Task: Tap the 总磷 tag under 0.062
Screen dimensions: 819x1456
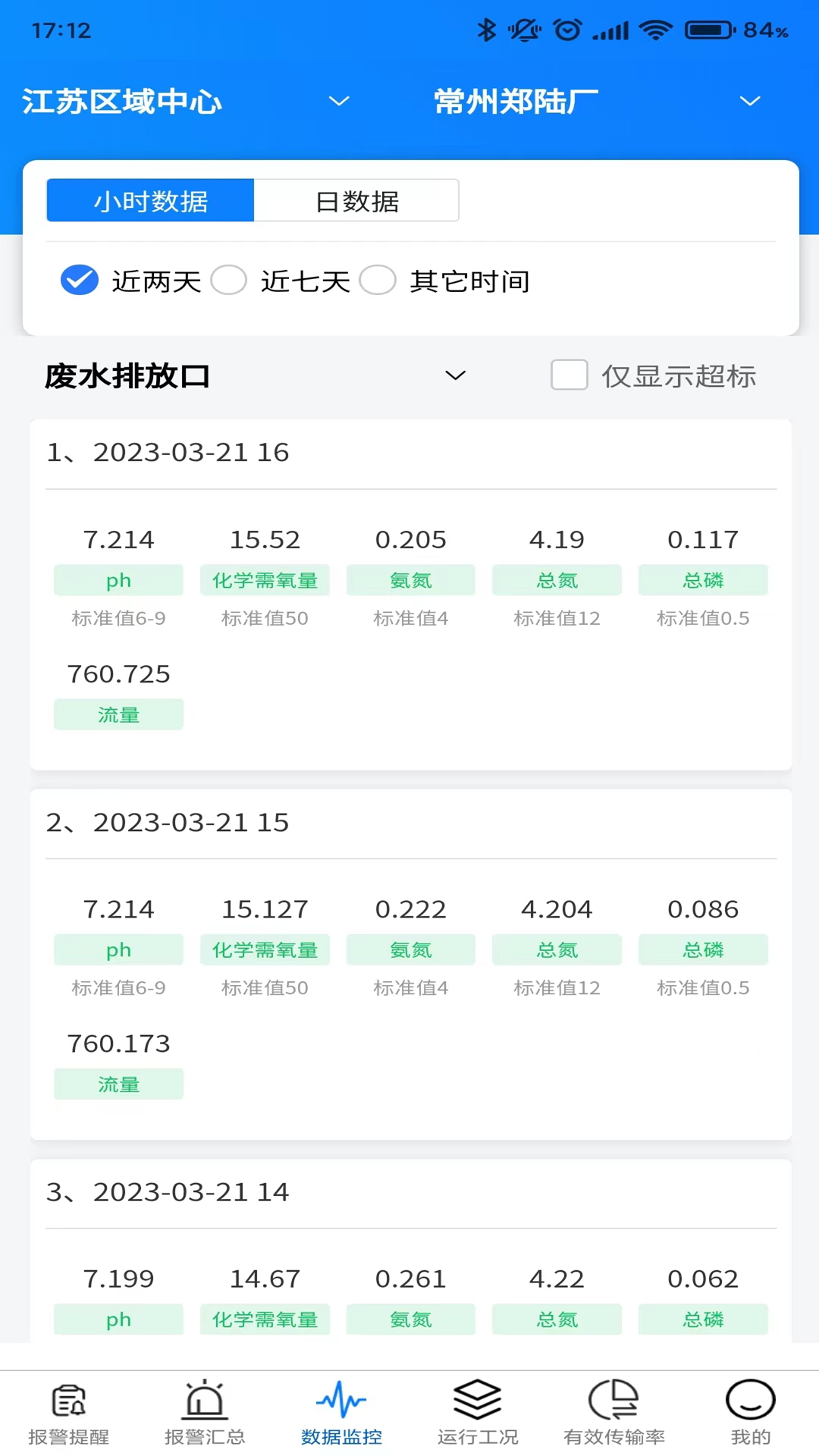Action: tap(703, 1319)
